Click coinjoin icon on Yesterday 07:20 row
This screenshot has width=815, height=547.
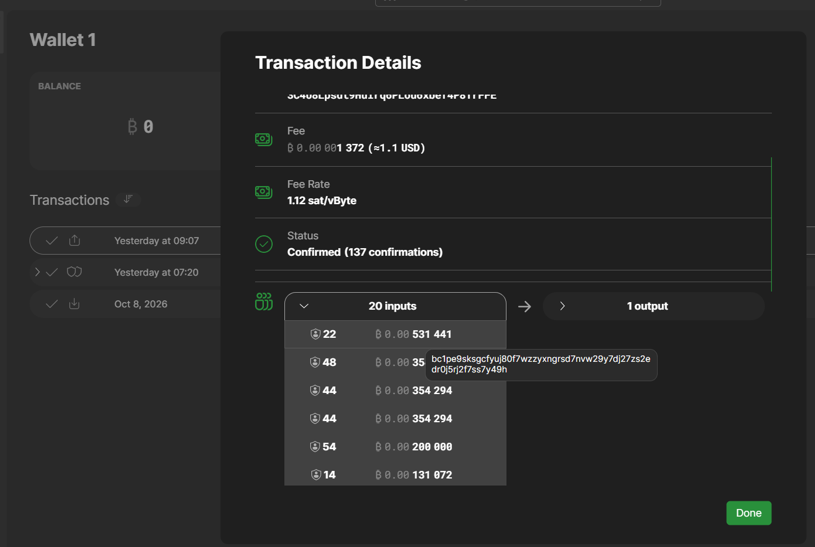pos(74,272)
